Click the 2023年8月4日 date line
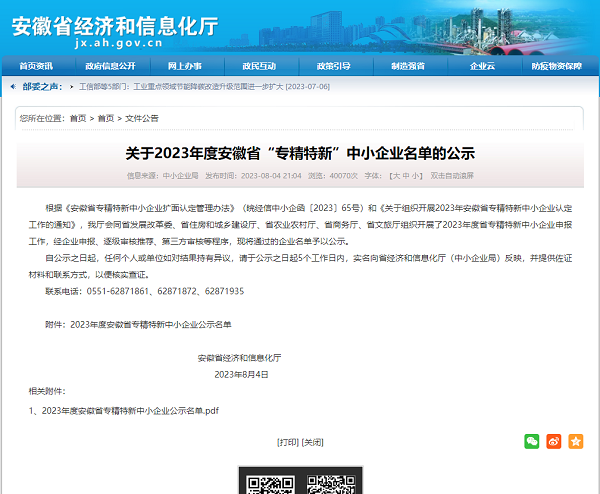The width and height of the screenshot is (600, 494). (241, 375)
